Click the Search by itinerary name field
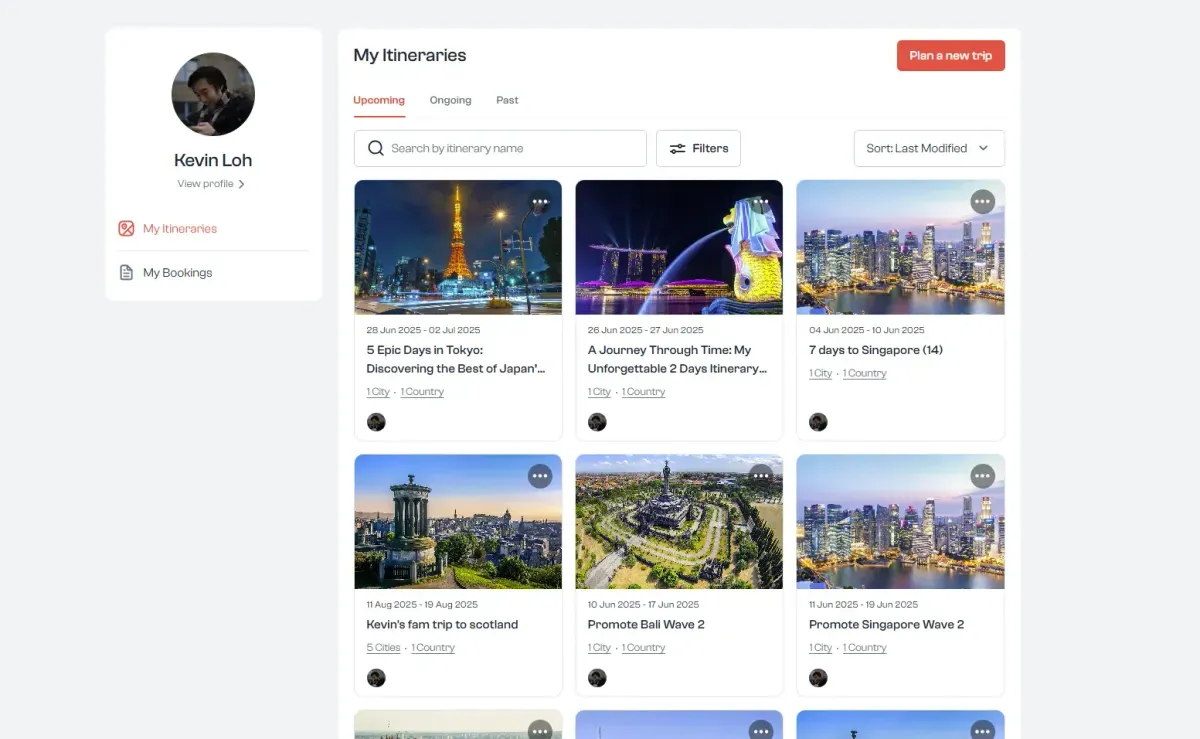 pos(500,148)
